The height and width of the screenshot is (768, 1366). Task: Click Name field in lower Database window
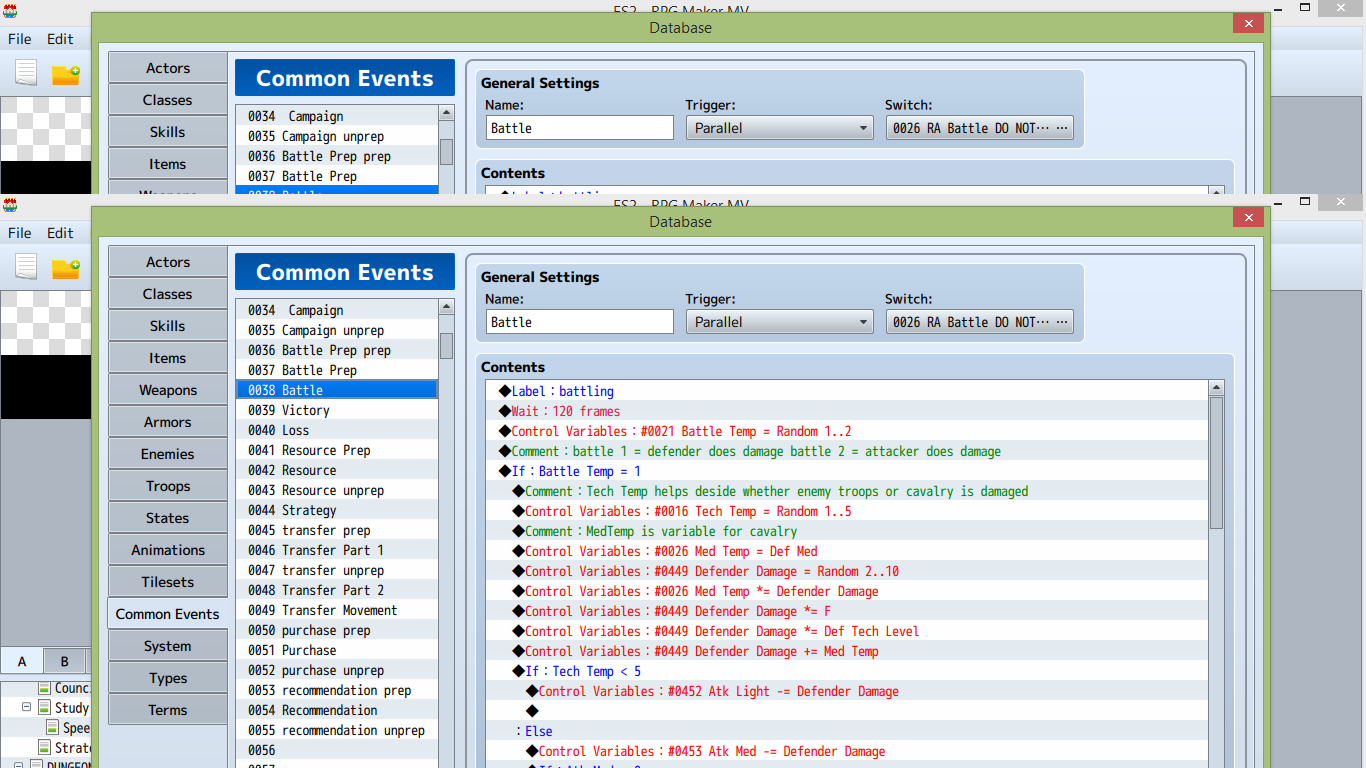click(580, 322)
